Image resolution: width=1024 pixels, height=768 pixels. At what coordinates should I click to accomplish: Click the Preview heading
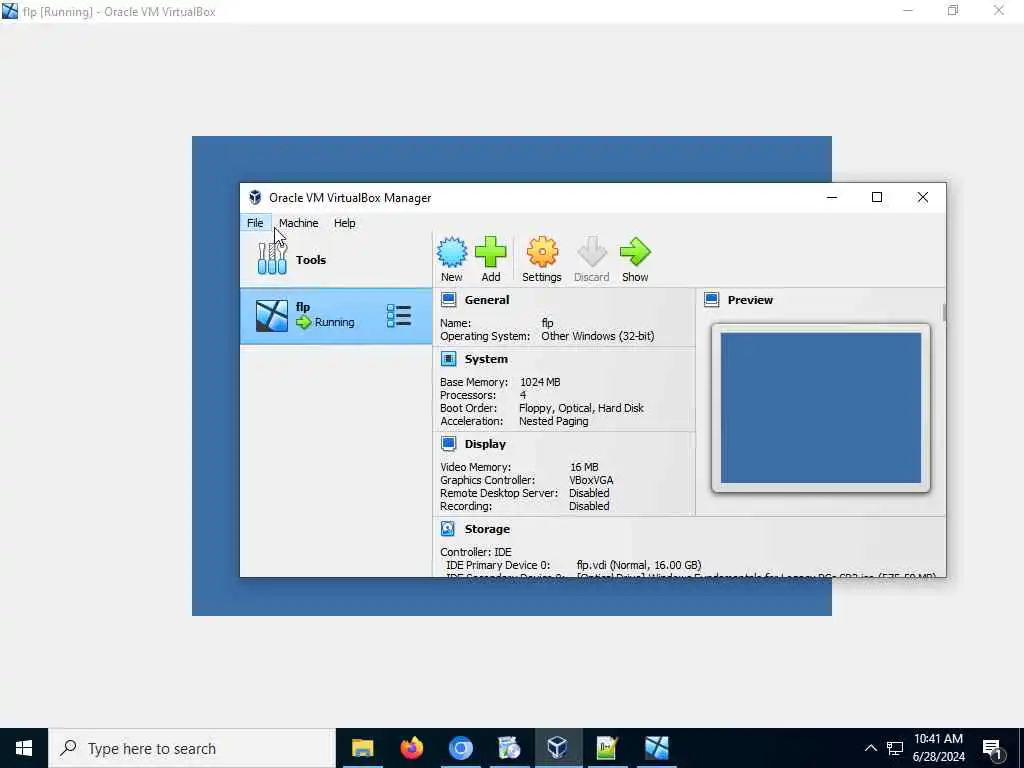click(x=750, y=300)
